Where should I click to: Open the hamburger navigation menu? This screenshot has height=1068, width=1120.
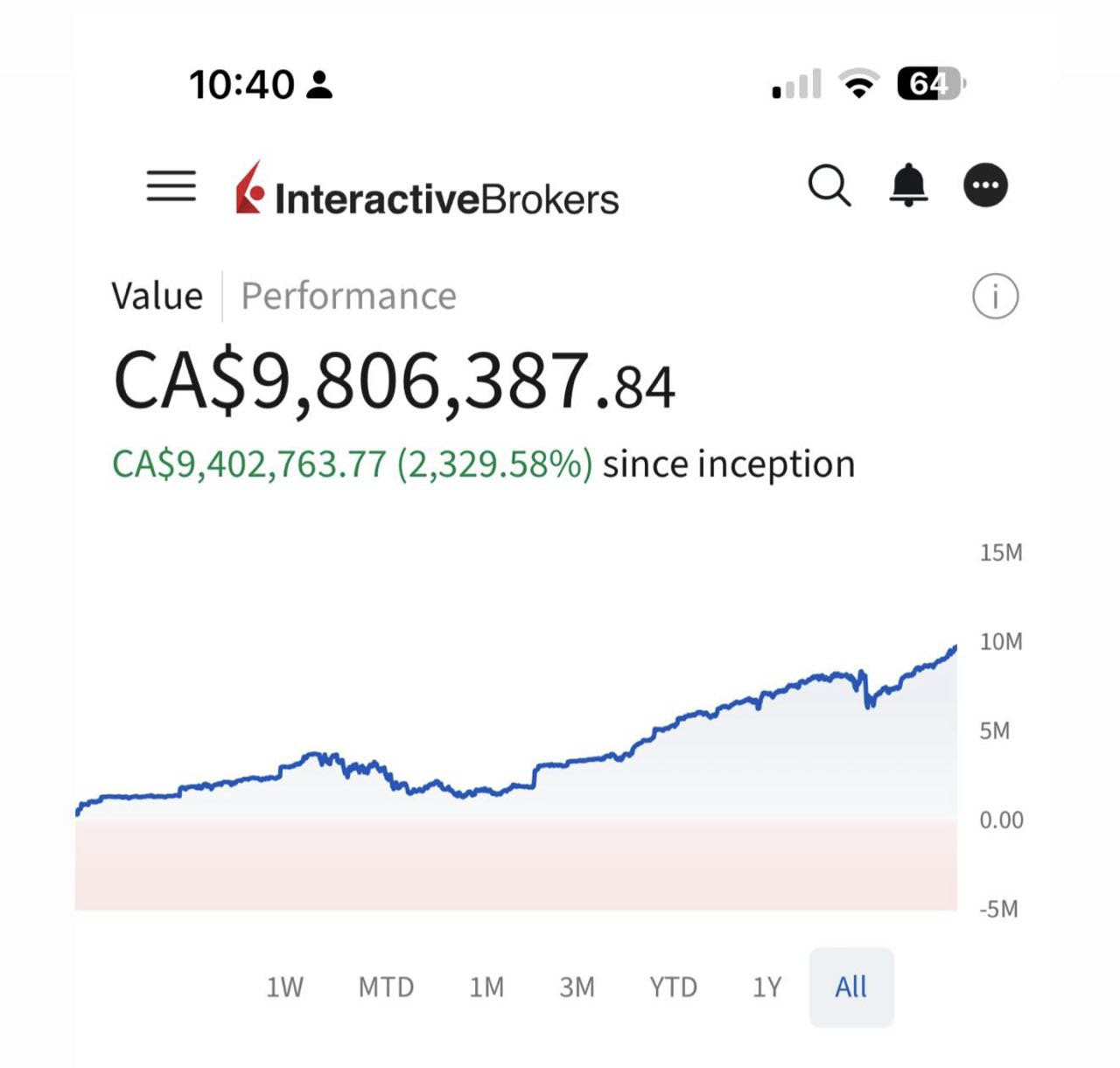click(x=171, y=186)
